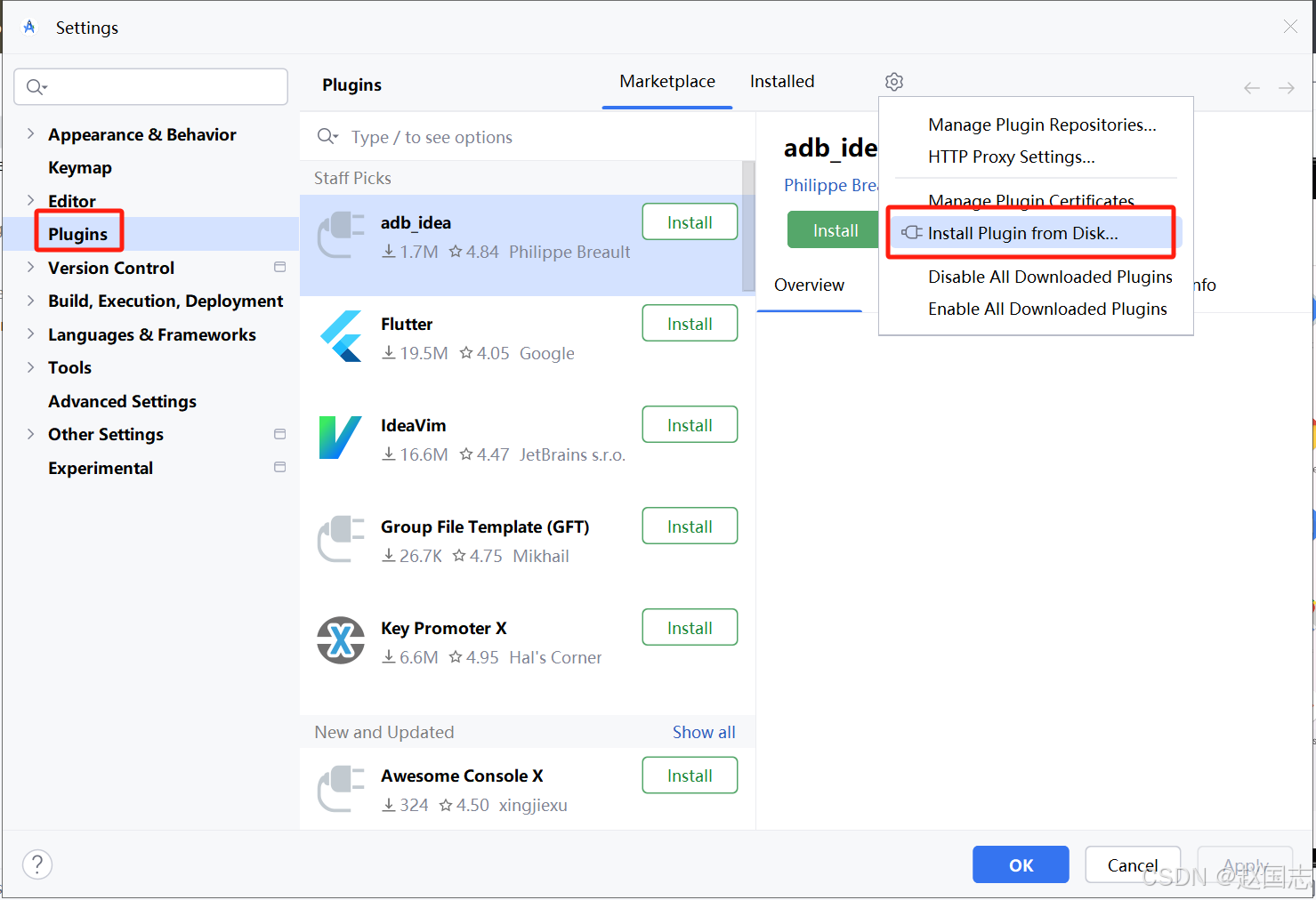Click the Experimental project-level icon

pyautogui.click(x=279, y=467)
